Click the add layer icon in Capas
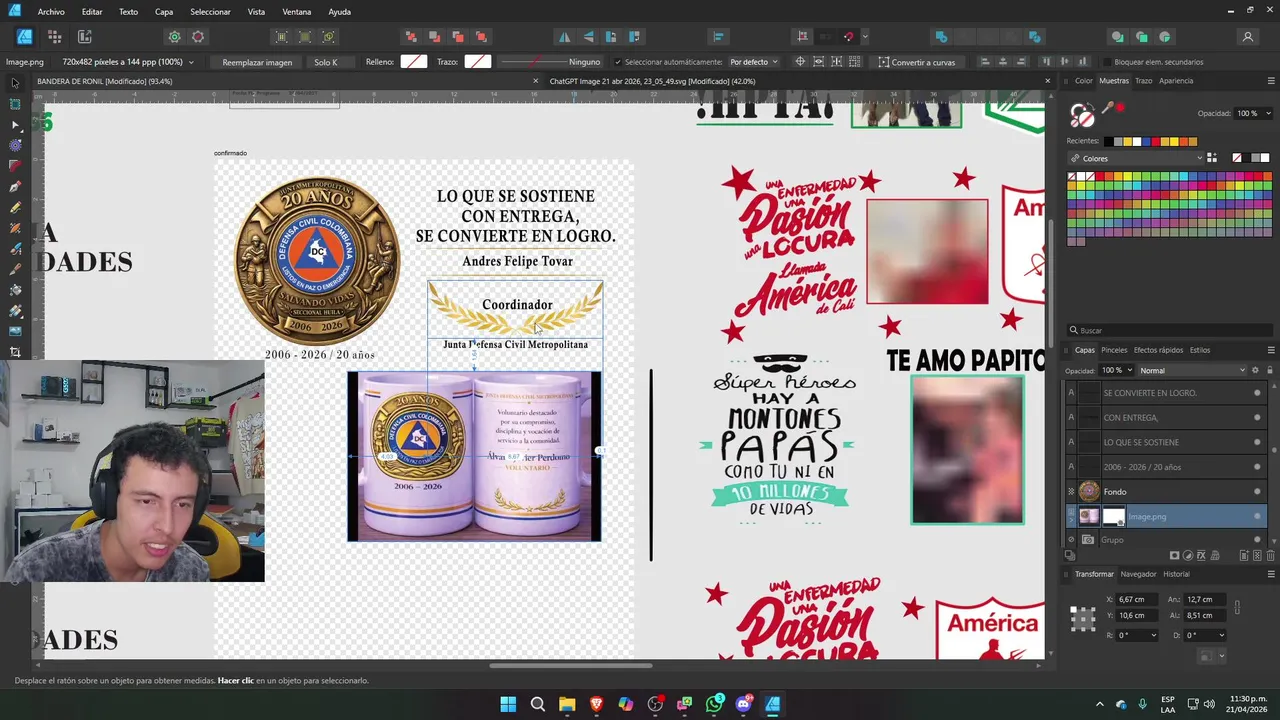 click(1243, 555)
